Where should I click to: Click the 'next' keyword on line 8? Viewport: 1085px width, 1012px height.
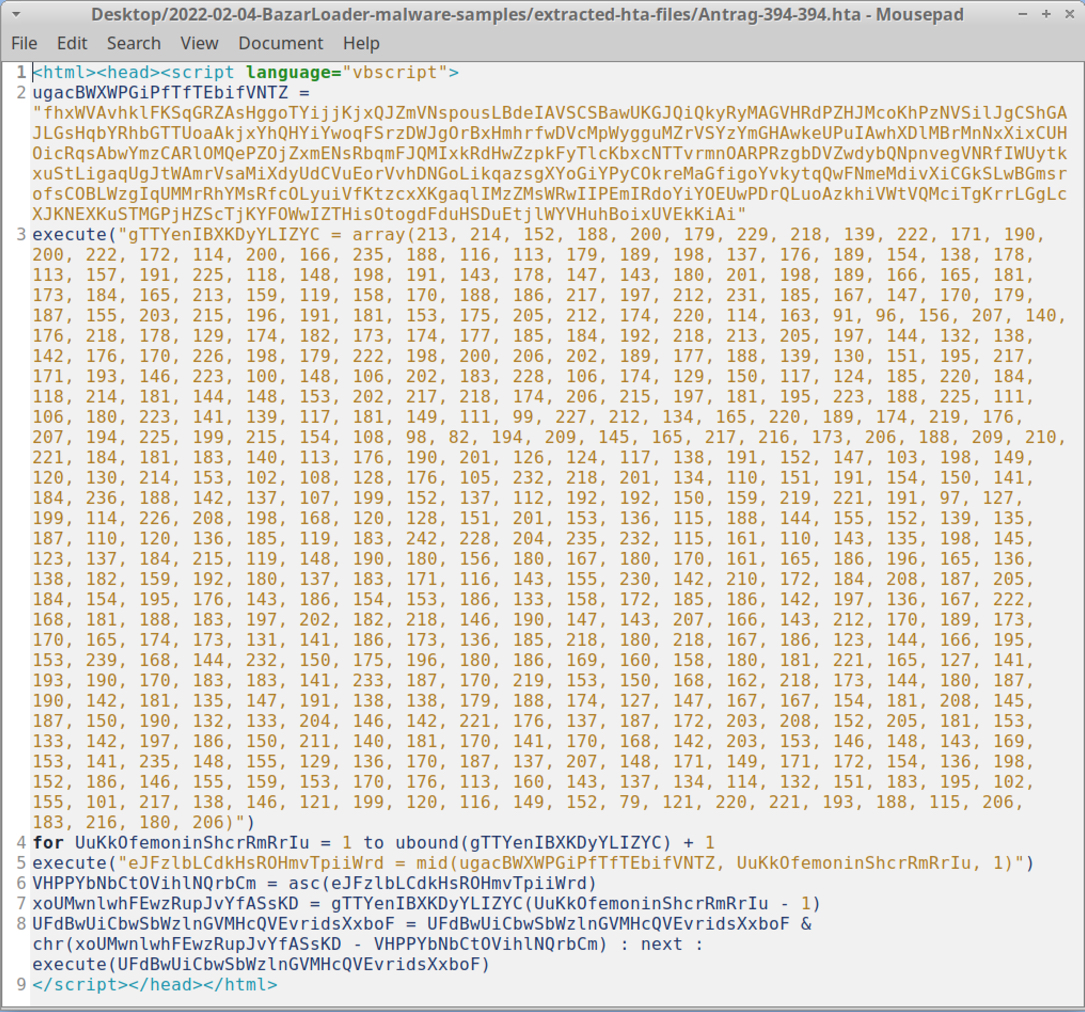click(x=662, y=944)
